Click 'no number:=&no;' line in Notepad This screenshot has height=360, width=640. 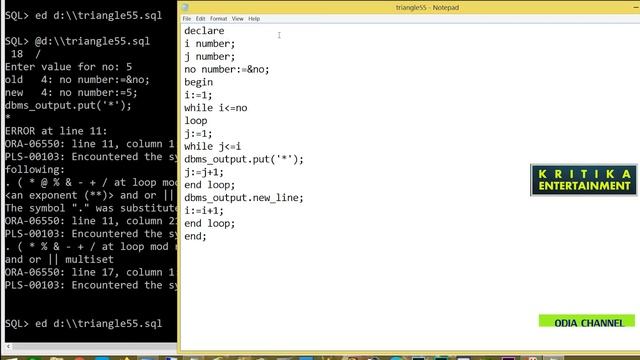(227, 69)
